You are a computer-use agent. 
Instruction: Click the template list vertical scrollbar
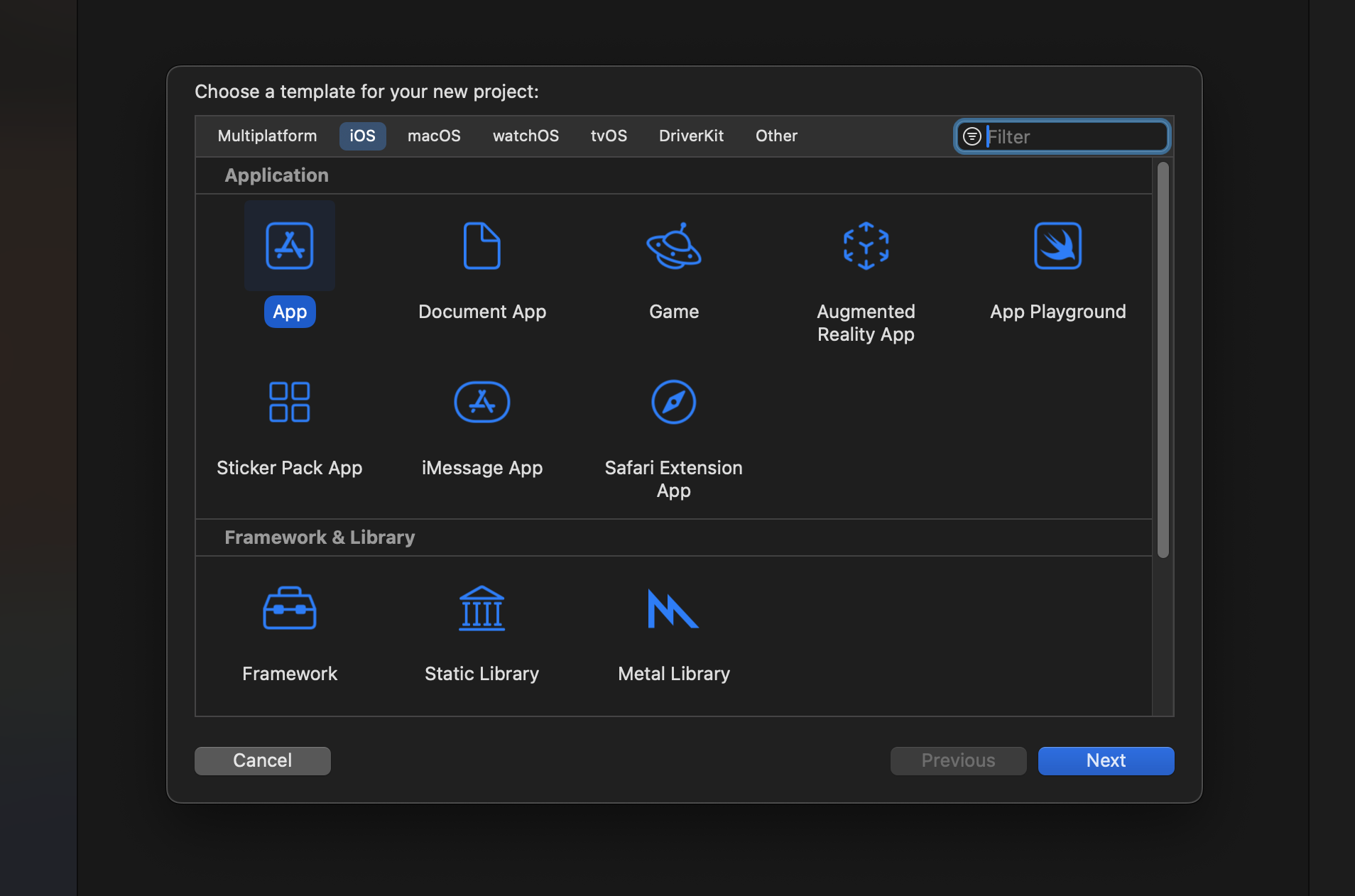pos(1163,359)
